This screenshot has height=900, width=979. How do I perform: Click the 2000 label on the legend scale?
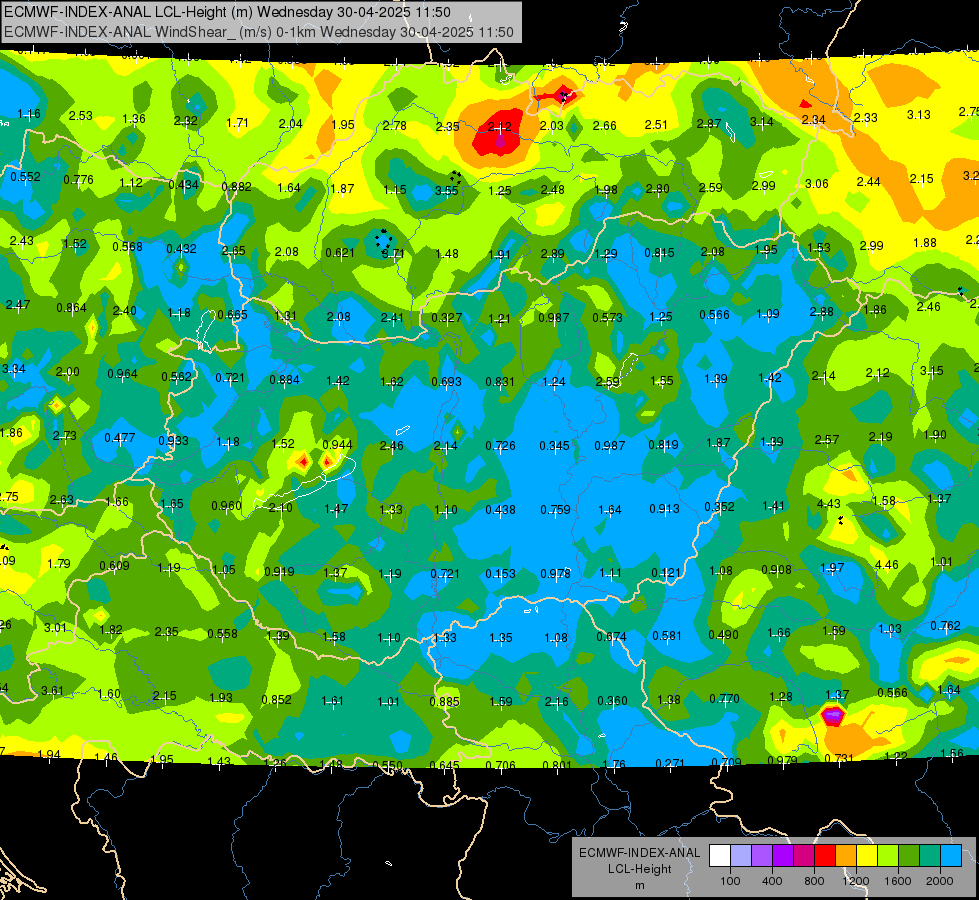(940, 881)
